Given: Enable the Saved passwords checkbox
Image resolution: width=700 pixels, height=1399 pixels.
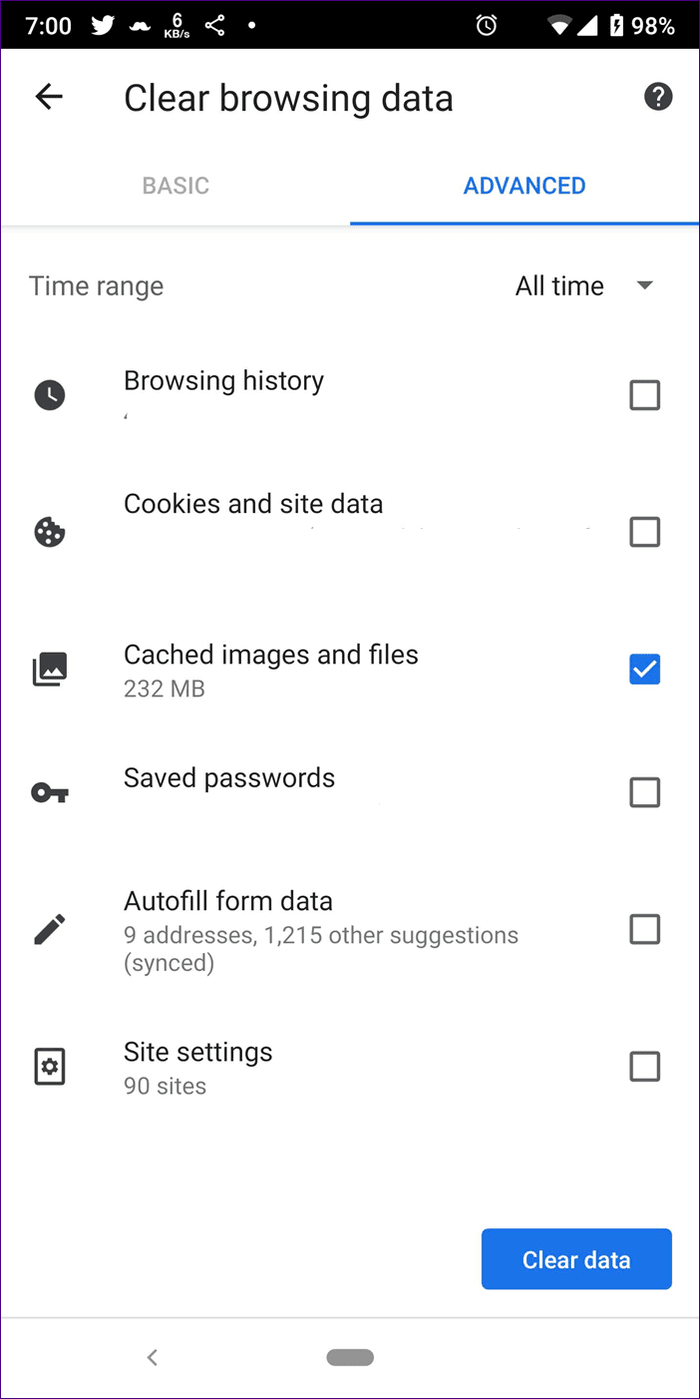Looking at the screenshot, I should point(645,793).
